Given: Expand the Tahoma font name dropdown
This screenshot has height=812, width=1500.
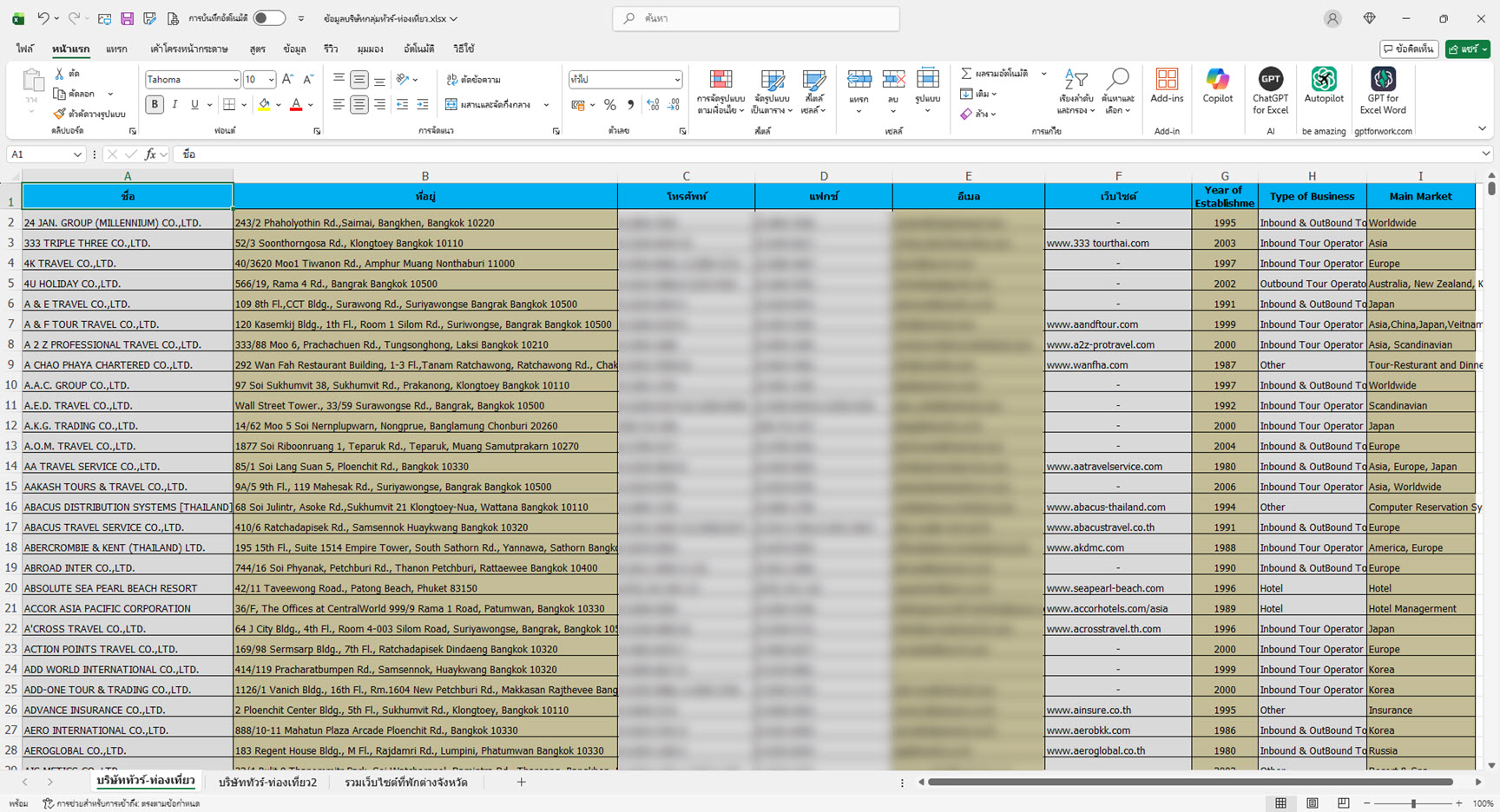Looking at the screenshot, I should (235, 80).
